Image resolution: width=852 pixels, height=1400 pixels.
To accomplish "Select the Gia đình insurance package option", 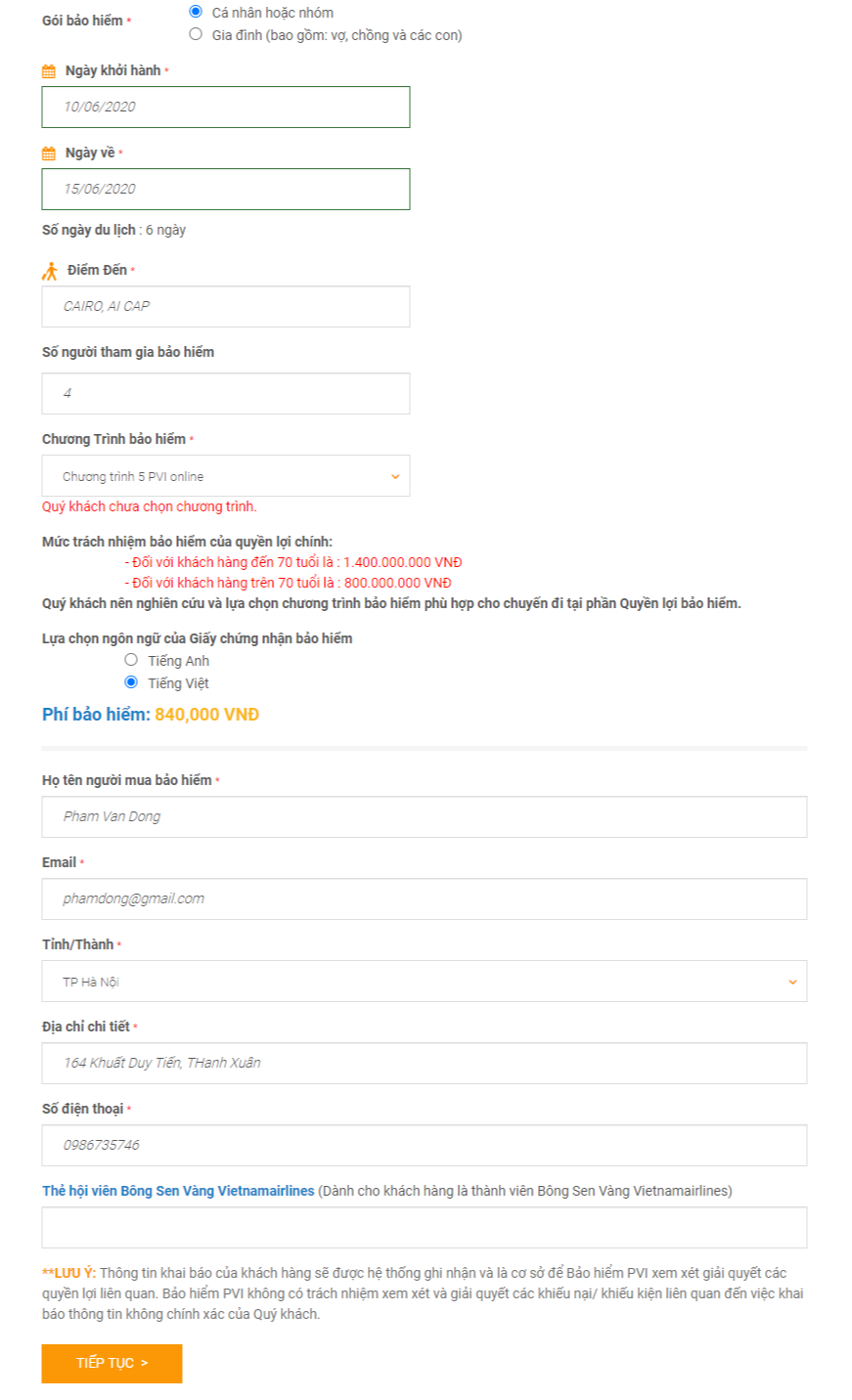I will pyautogui.click(x=196, y=34).
